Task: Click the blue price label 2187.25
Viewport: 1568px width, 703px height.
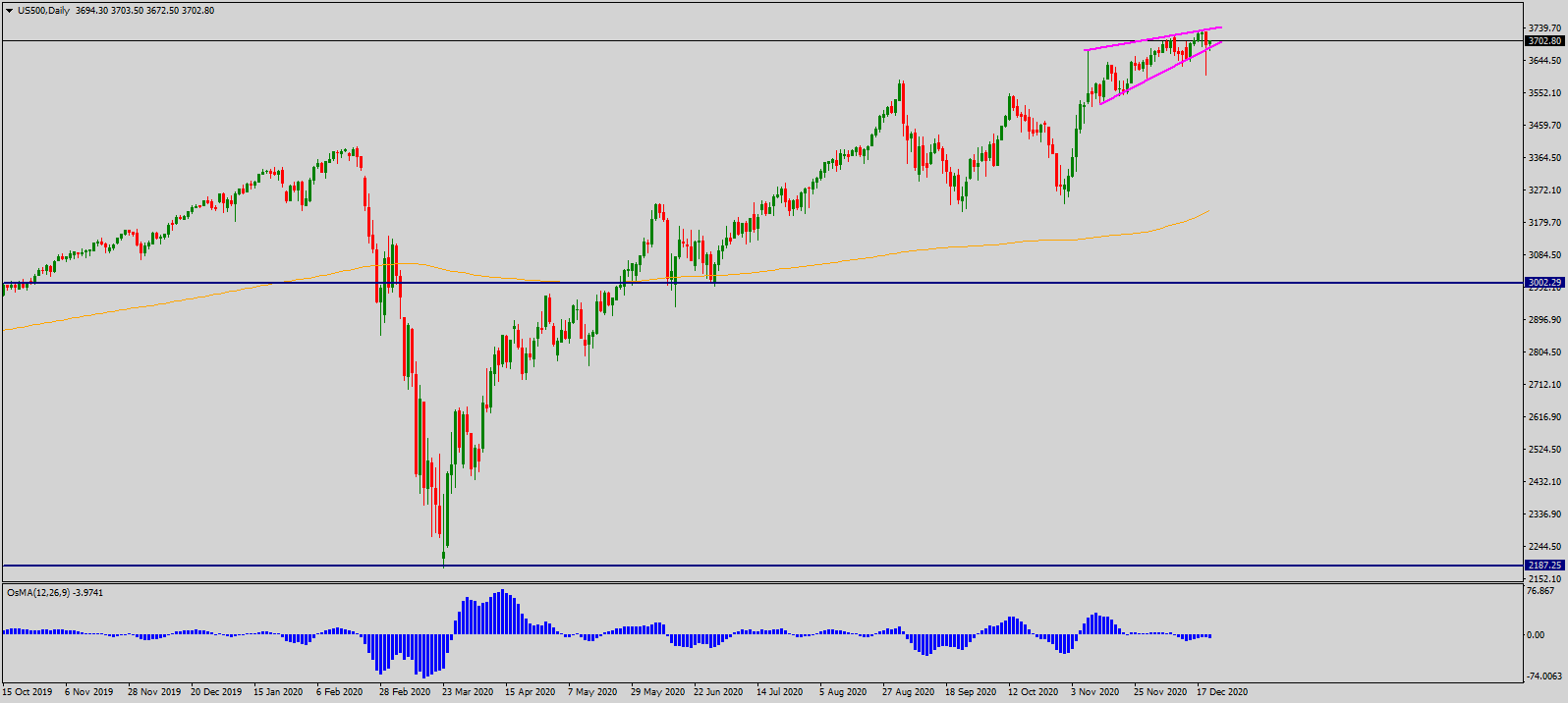Action: click(x=1544, y=566)
